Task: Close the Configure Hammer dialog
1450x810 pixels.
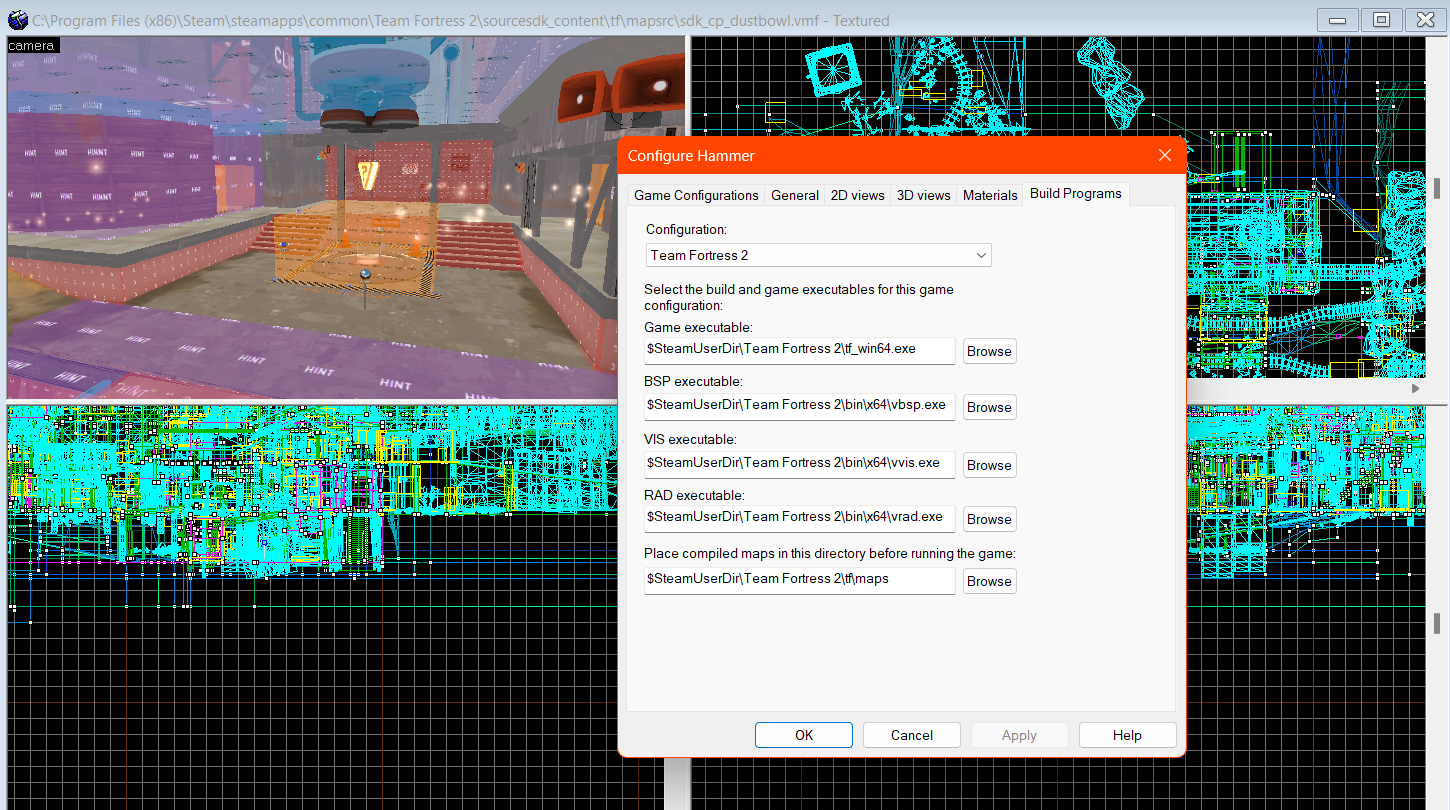Action: (1164, 155)
